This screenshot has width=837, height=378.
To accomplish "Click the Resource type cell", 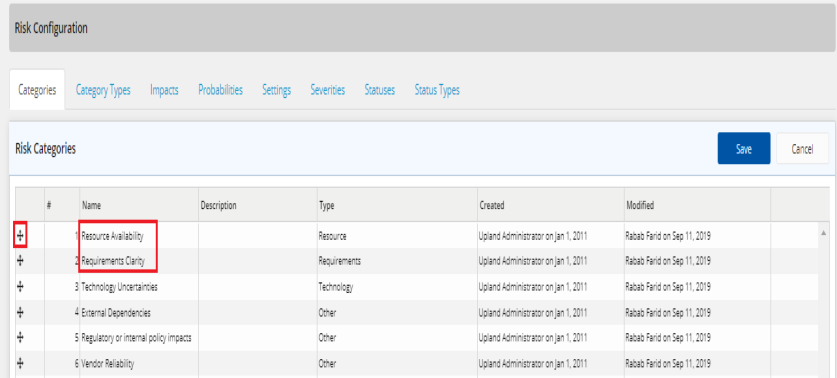I will [x=397, y=235].
